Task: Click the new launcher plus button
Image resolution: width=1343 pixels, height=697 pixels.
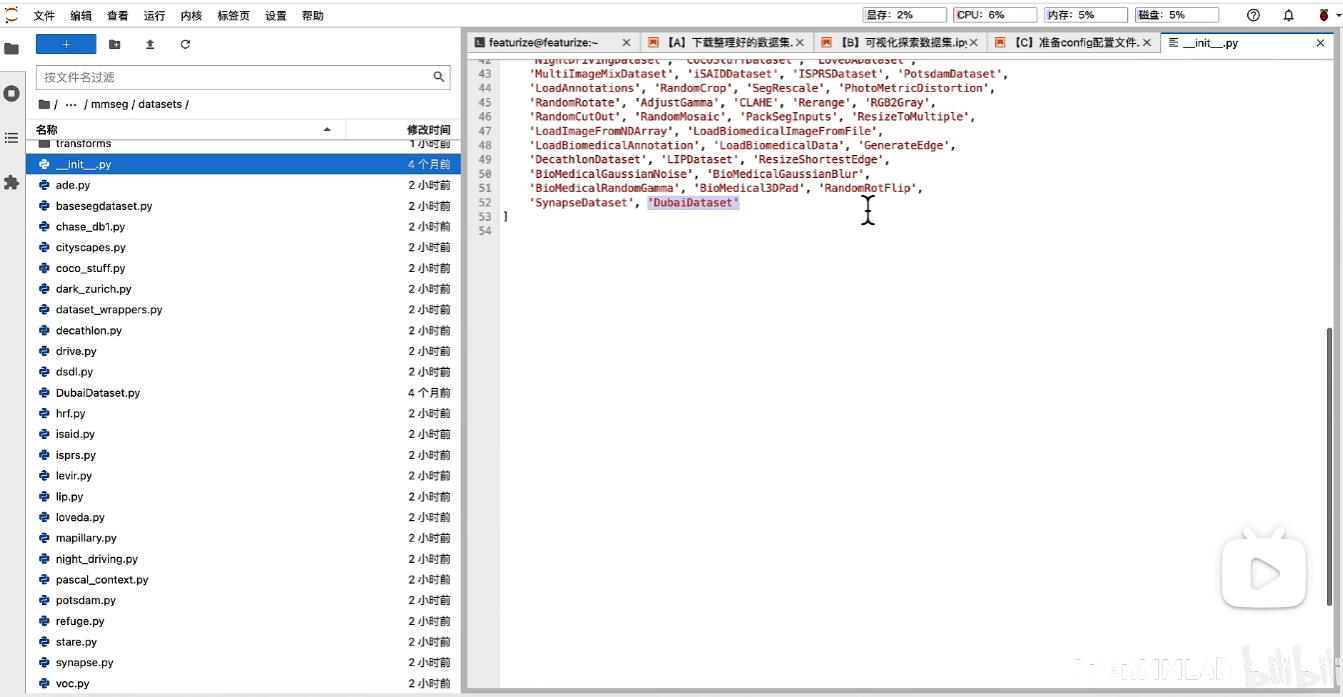Action: (66, 45)
